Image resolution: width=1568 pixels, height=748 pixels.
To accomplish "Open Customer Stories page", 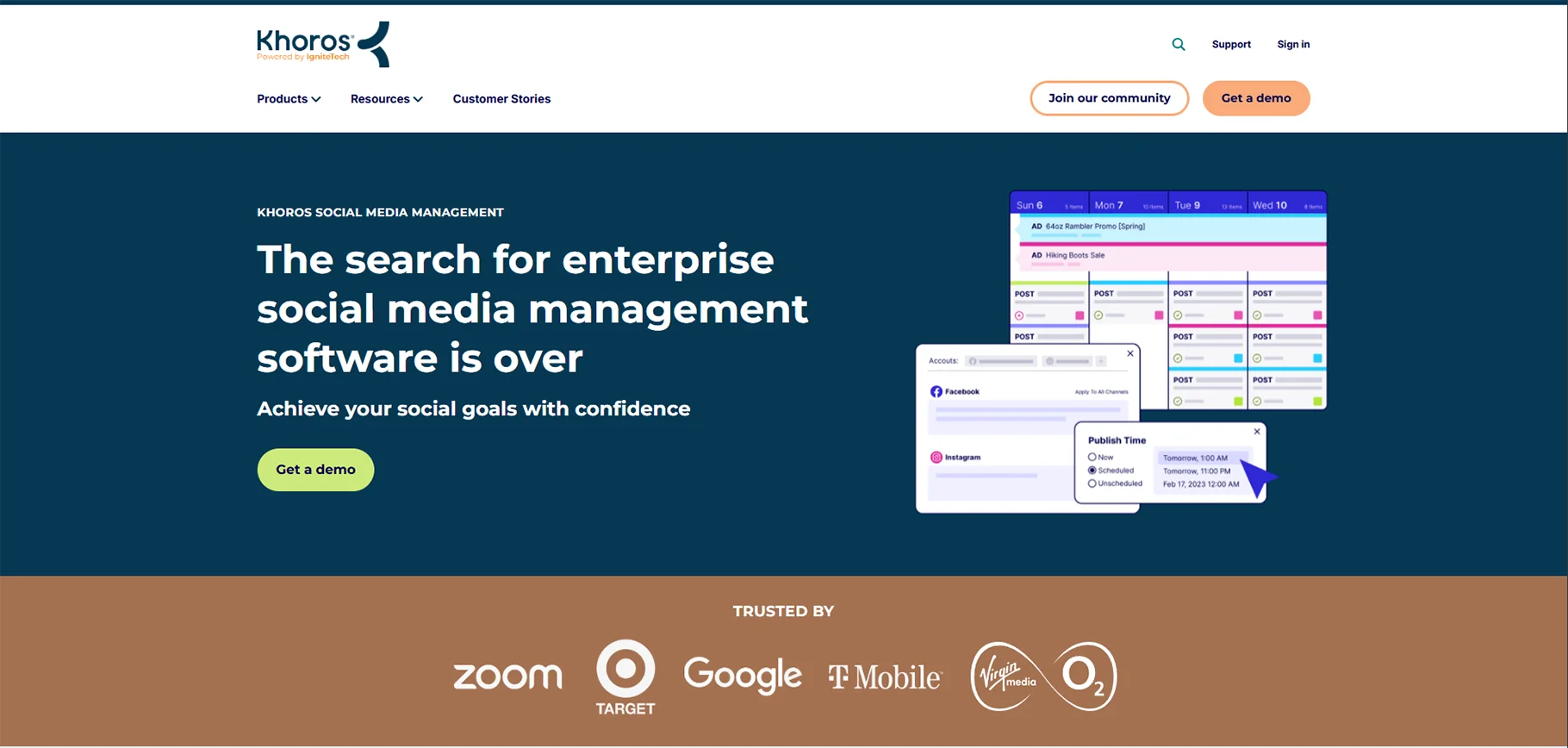I will click(501, 99).
